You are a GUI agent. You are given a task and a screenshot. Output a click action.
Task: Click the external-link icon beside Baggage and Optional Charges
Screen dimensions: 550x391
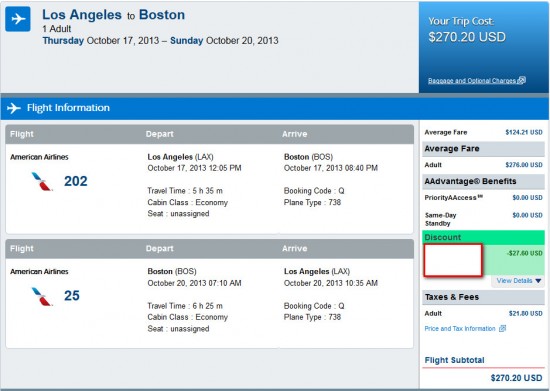(522, 80)
